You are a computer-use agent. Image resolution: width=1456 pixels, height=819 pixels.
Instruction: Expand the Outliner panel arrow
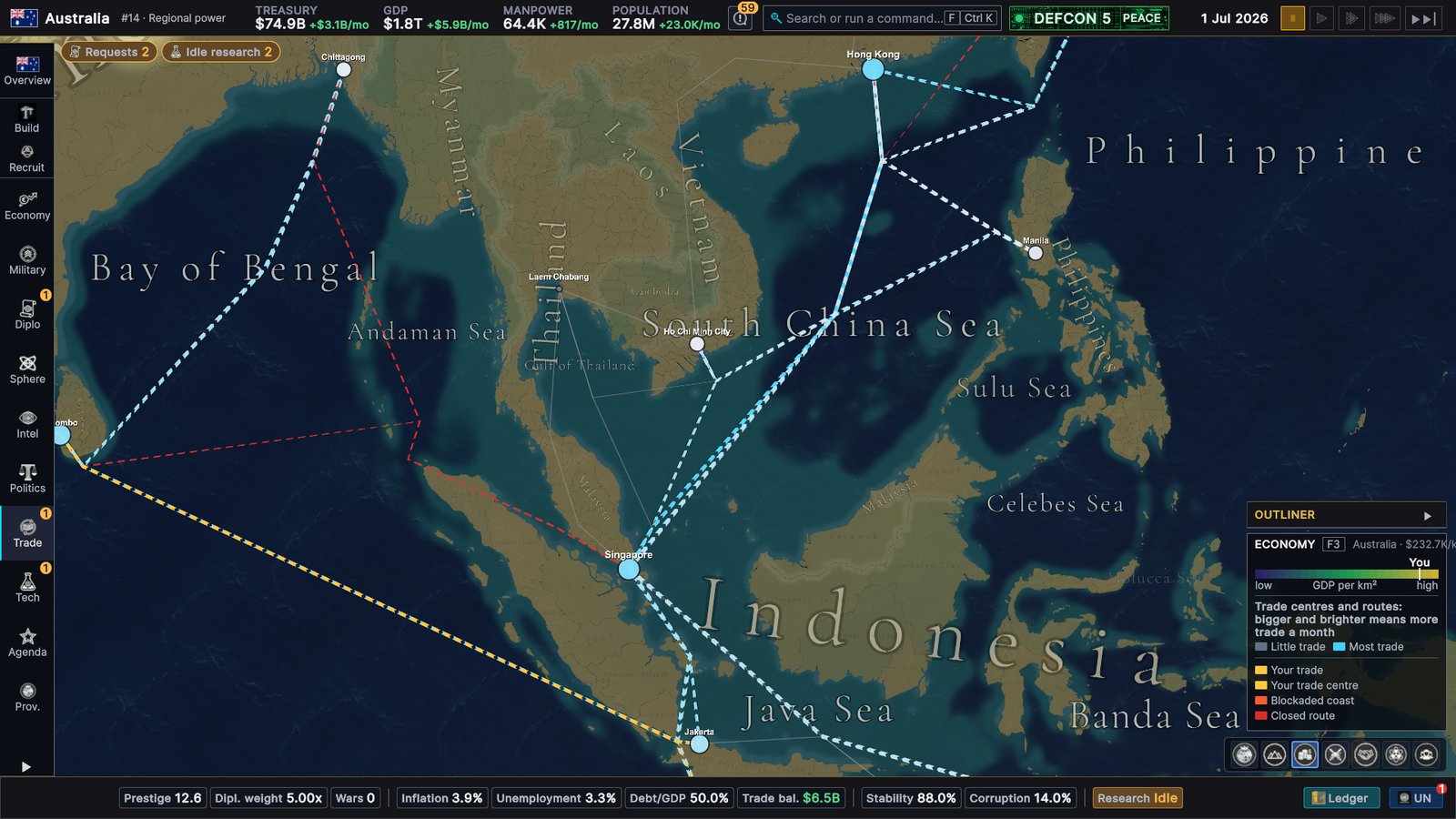pyautogui.click(x=1427, y=515)
